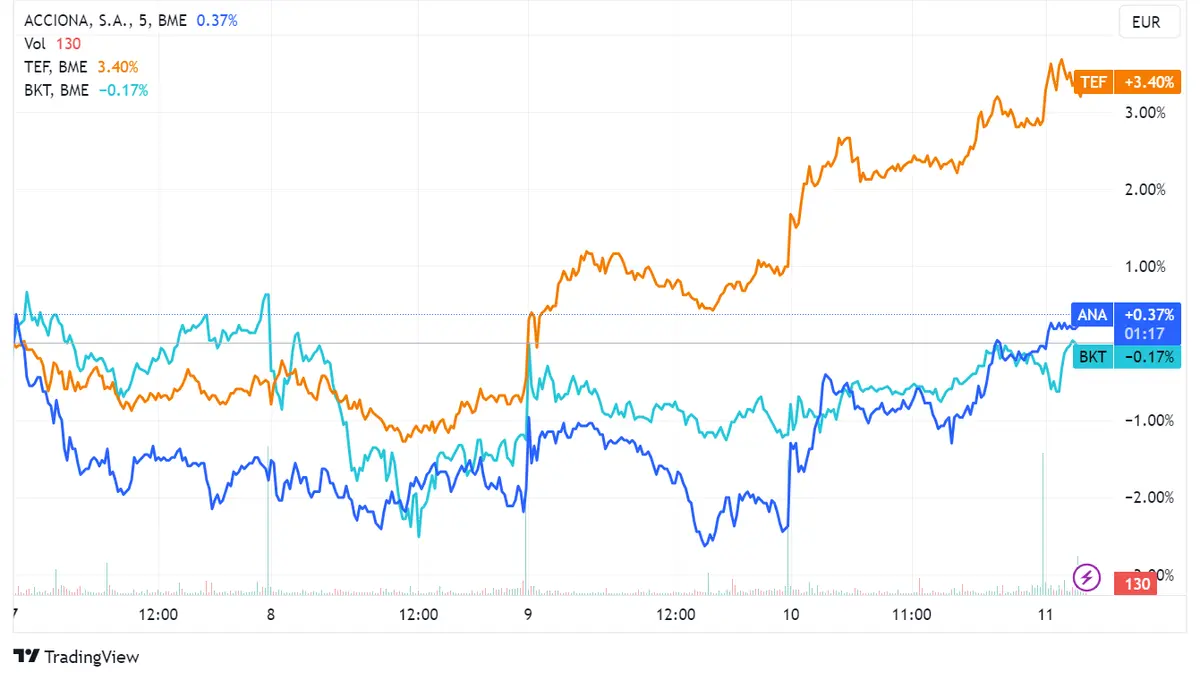Toggle the Vol 130 indicator visibility

tap(33, 43)
